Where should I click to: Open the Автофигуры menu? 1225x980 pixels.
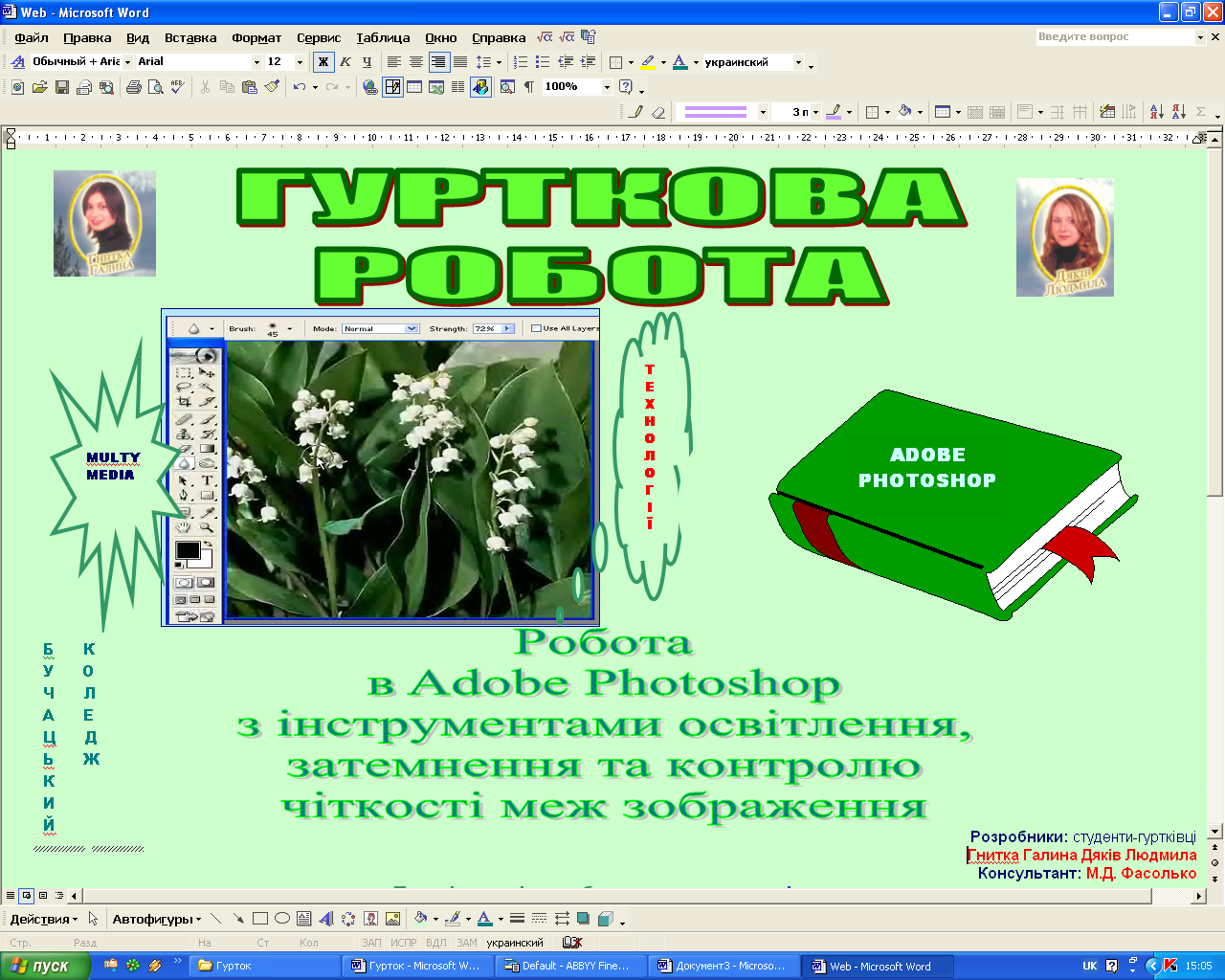coord(157,919)
